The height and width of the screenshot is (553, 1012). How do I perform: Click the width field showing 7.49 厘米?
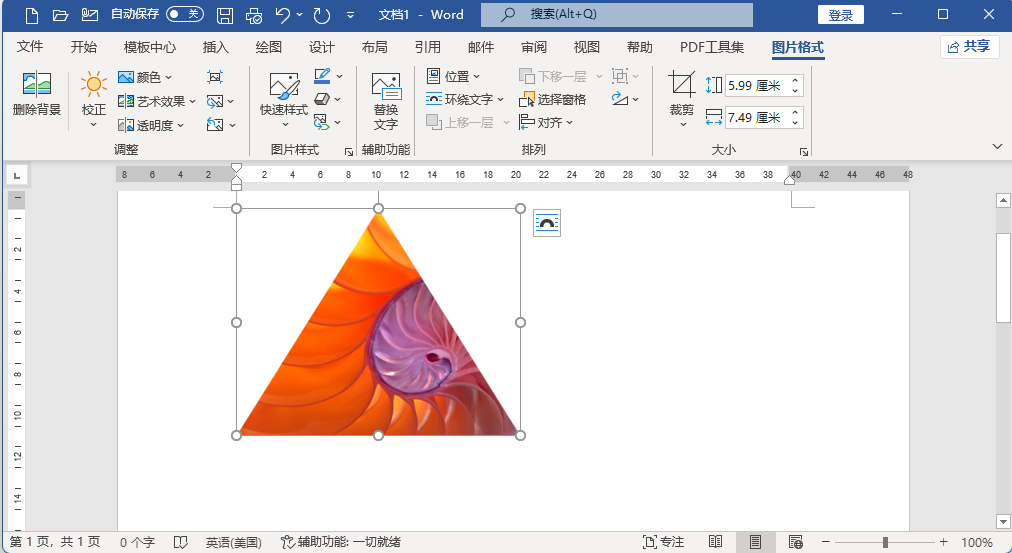click(x=756, y=117)
